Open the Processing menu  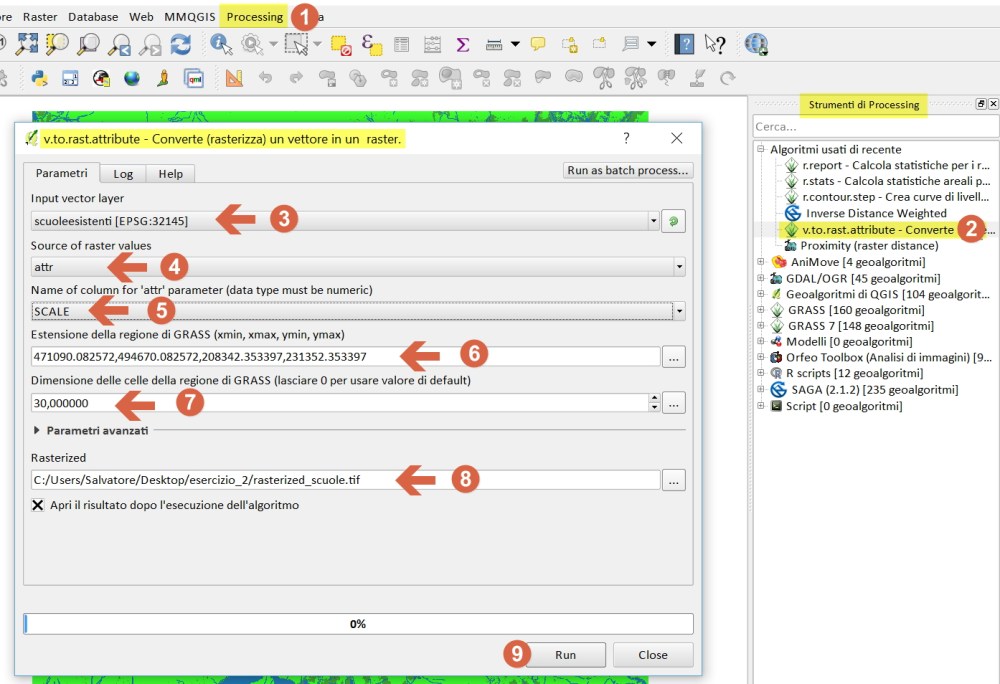pyautogui.click(x=254, y=17)
